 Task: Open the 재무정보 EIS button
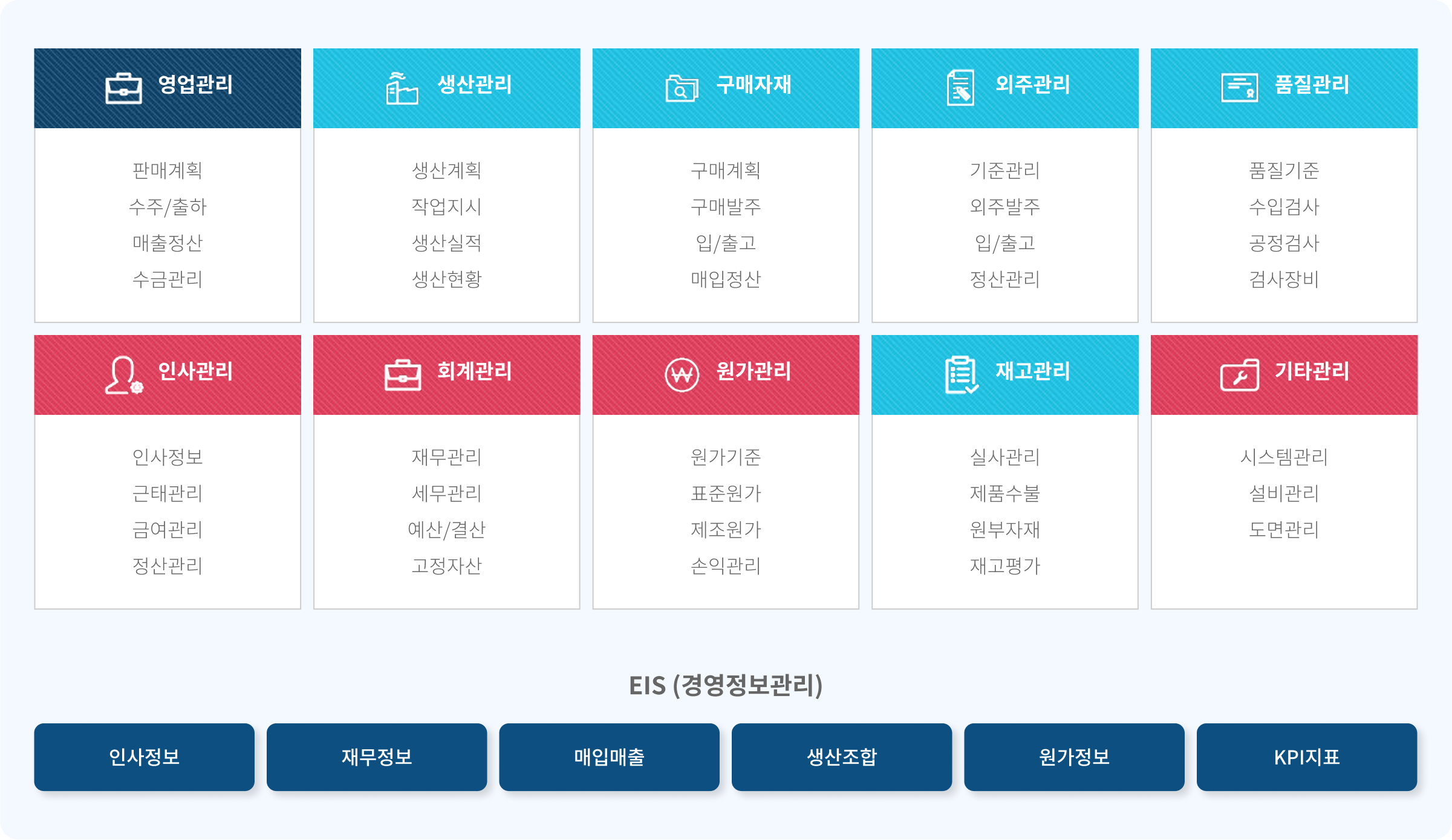point(377,757)
